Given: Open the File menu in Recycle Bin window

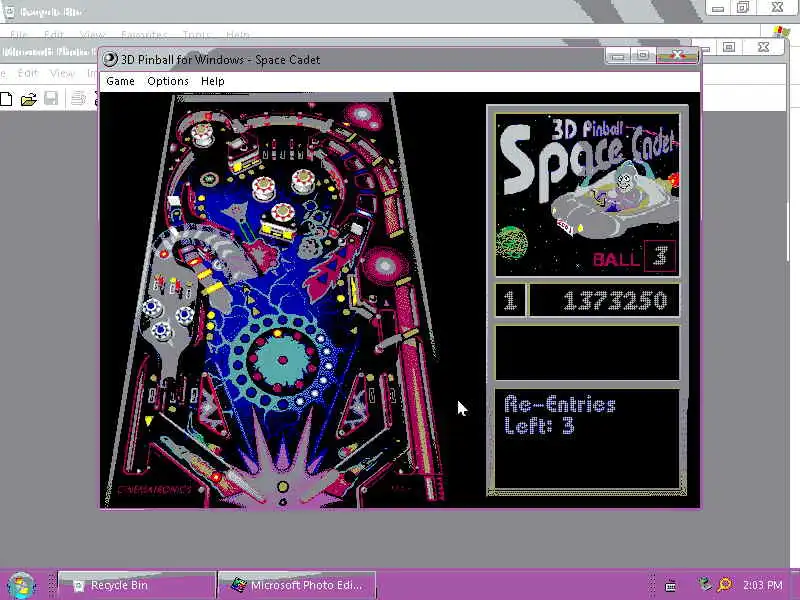Looking at the screenshot, I should point(18,35).
